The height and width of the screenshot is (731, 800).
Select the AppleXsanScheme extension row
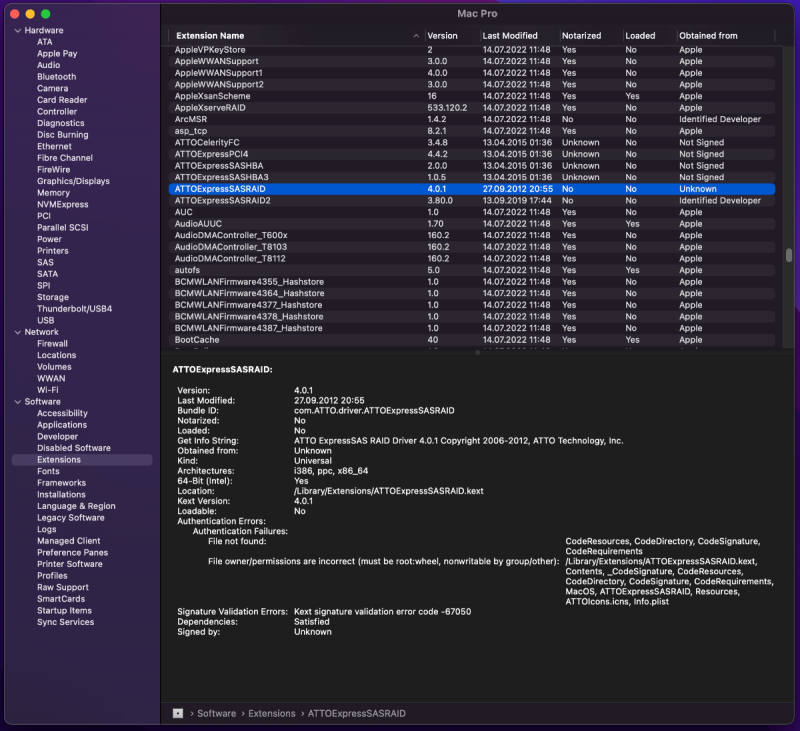pyautogui.click(x=471, y=96)
